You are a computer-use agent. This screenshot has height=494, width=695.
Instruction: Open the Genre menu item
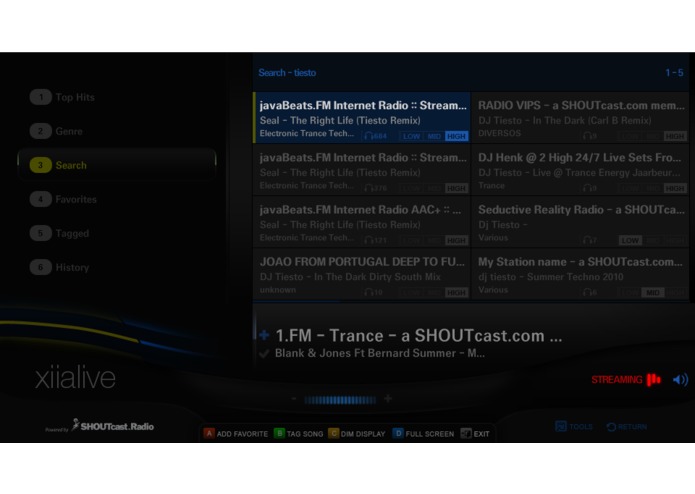tap(56, 131)
